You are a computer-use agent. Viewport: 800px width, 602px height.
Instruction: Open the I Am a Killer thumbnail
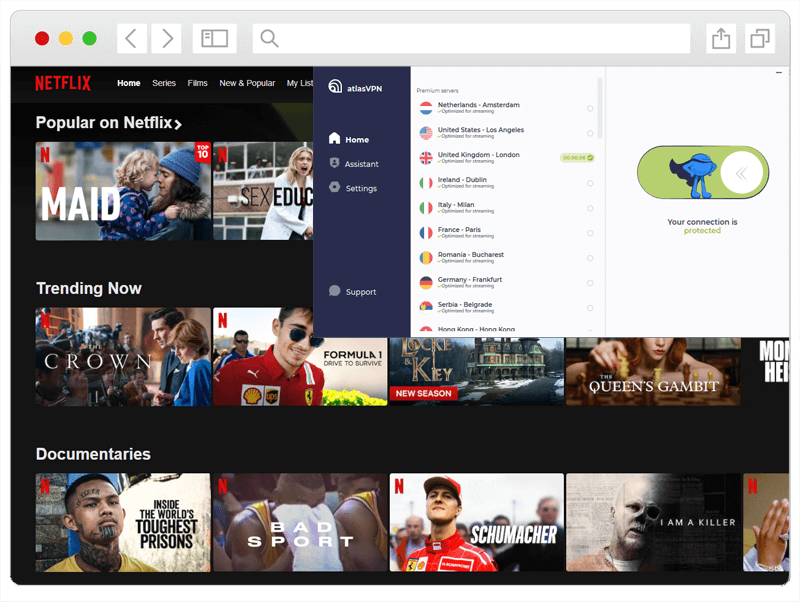653,522
